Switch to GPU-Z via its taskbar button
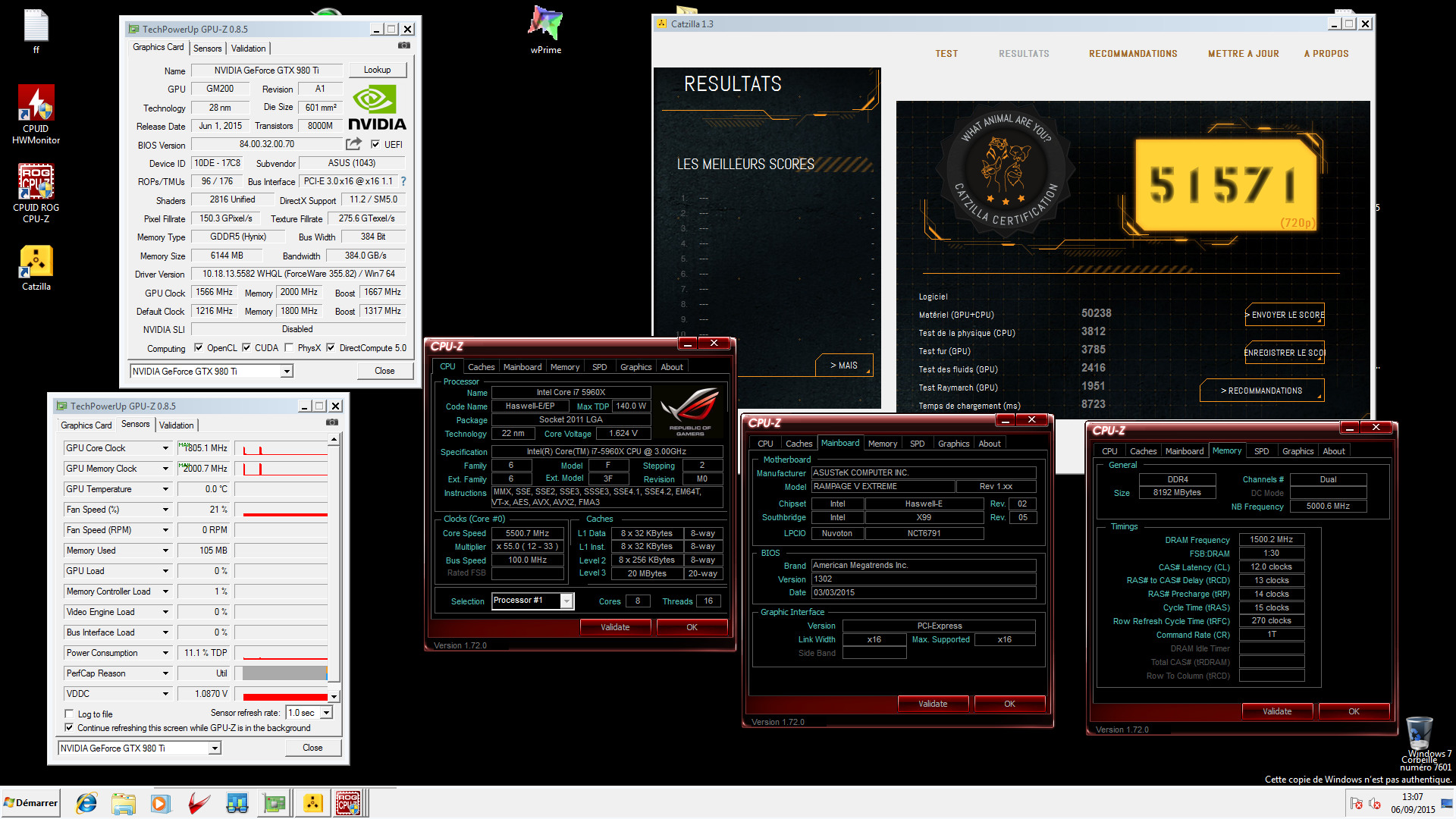1456x819 pixels. tap(275, 803)
